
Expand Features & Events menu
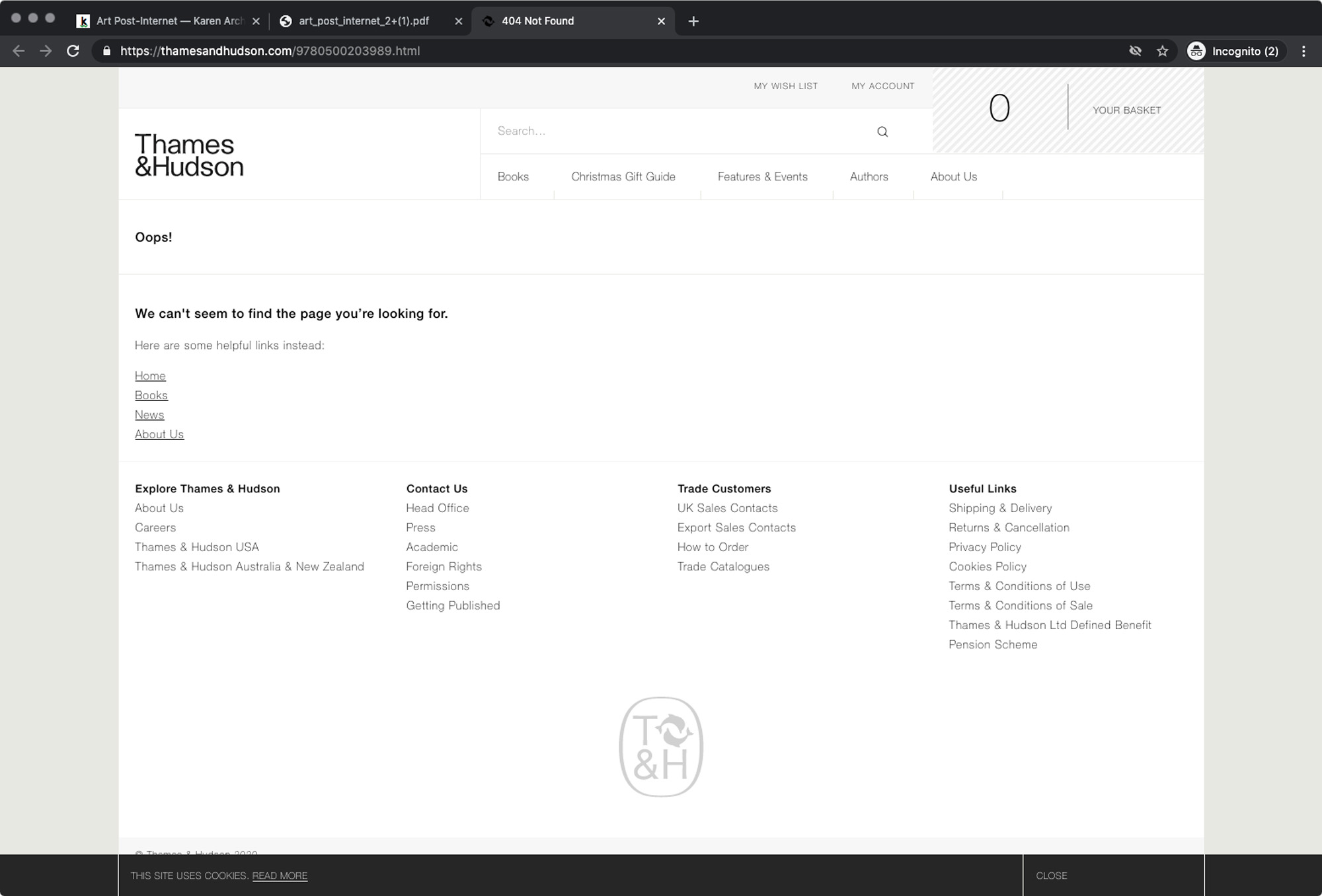762,176
